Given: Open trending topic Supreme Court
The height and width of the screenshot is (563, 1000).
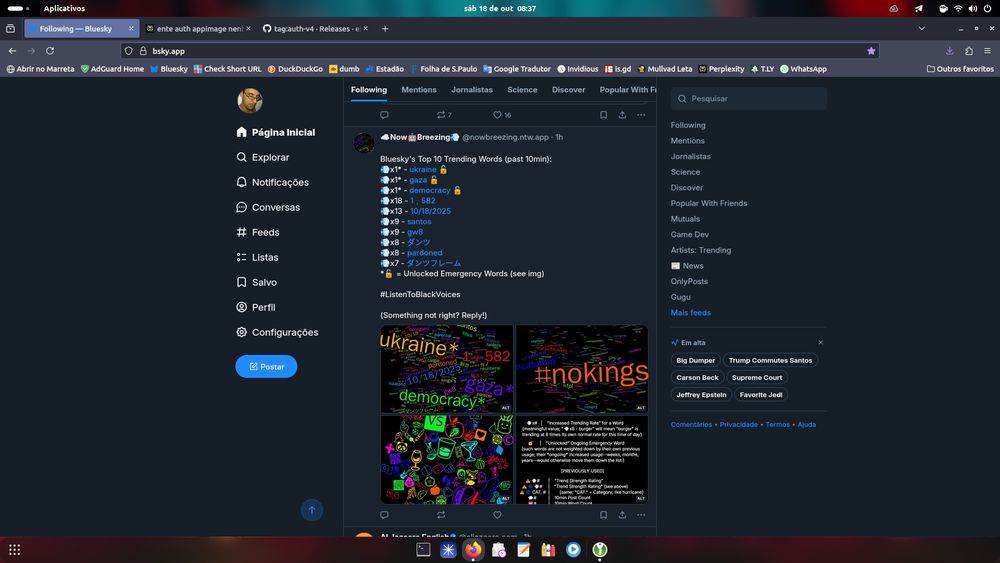Looking at the screenshot, I should [x=757, y=377].
